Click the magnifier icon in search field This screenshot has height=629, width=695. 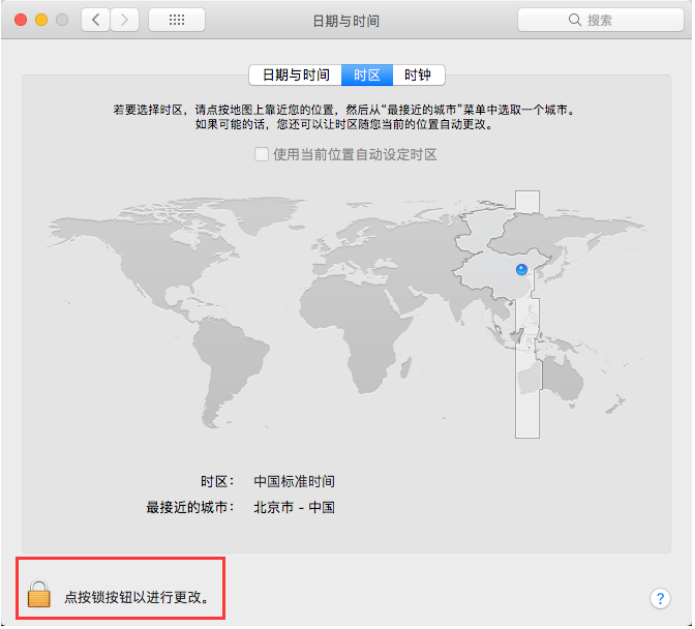574,20
